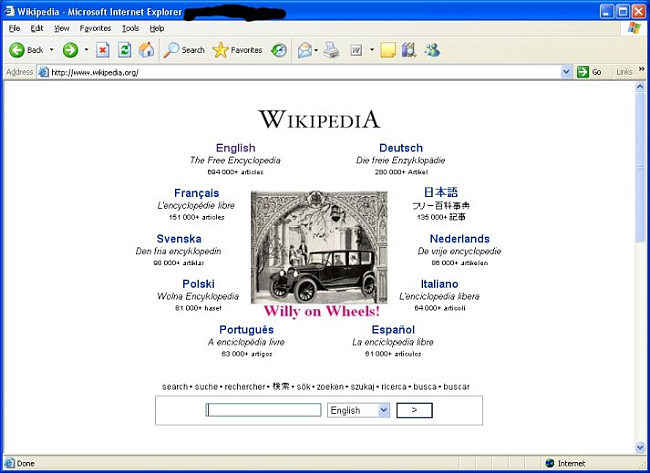Screen dimensions: 650x473
Task: Open the Search toolbar button
Action: [184, 50]
